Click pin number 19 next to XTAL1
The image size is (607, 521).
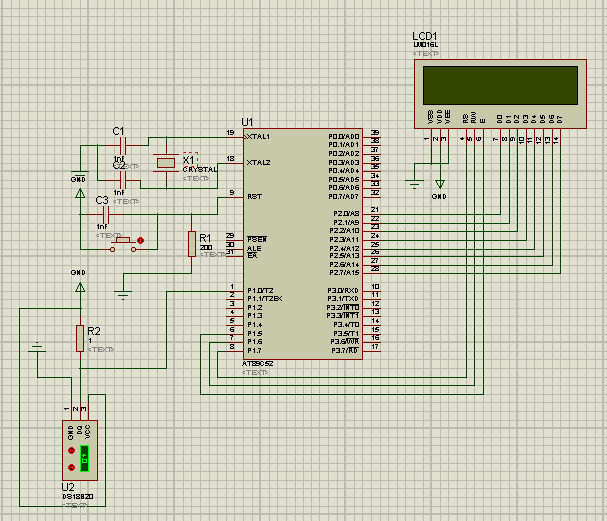point(230,133)
